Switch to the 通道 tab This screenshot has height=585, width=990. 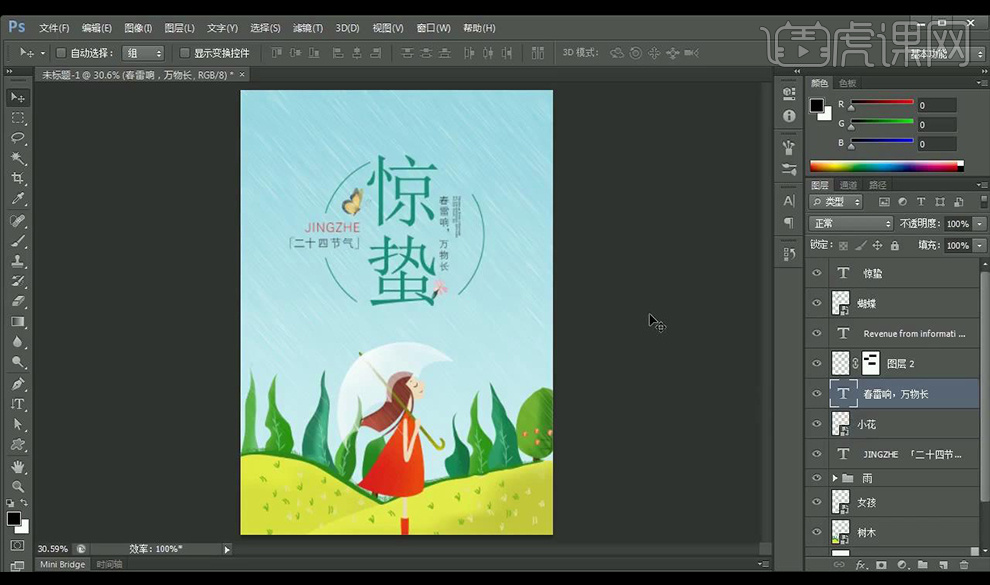click(x=848, y=185)
